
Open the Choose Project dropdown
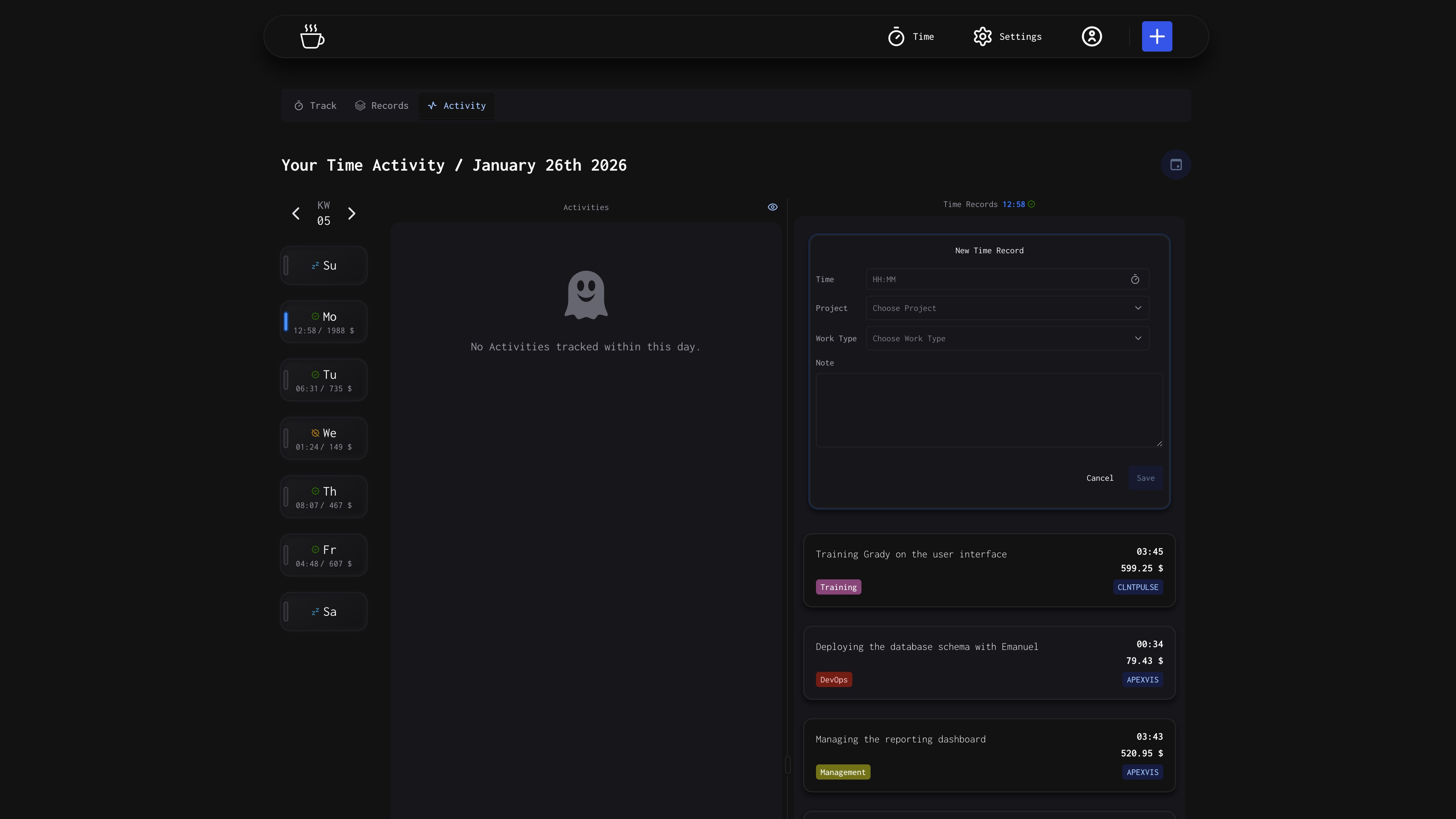click(x=1007, y=308)
